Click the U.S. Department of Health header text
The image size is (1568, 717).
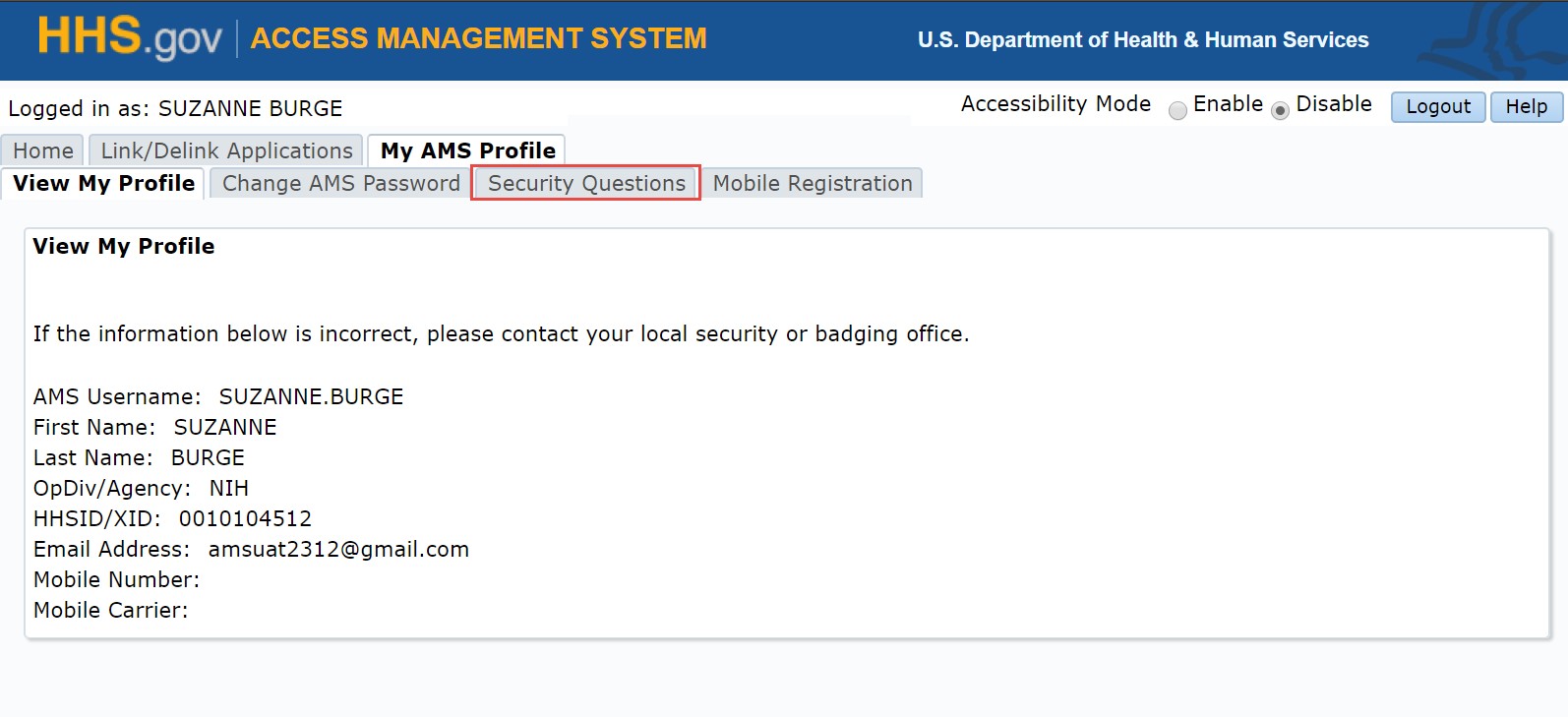(1143, 40)
